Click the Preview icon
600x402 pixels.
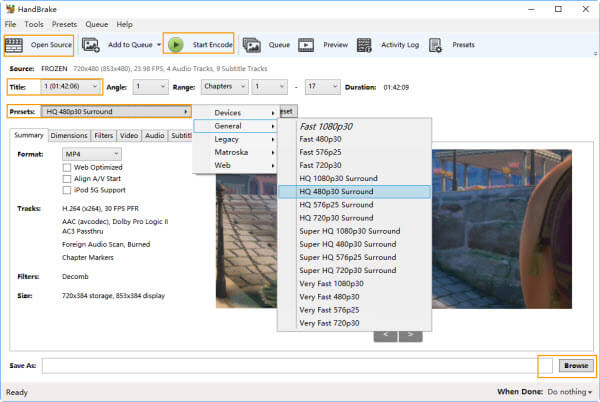pos(306,45)
